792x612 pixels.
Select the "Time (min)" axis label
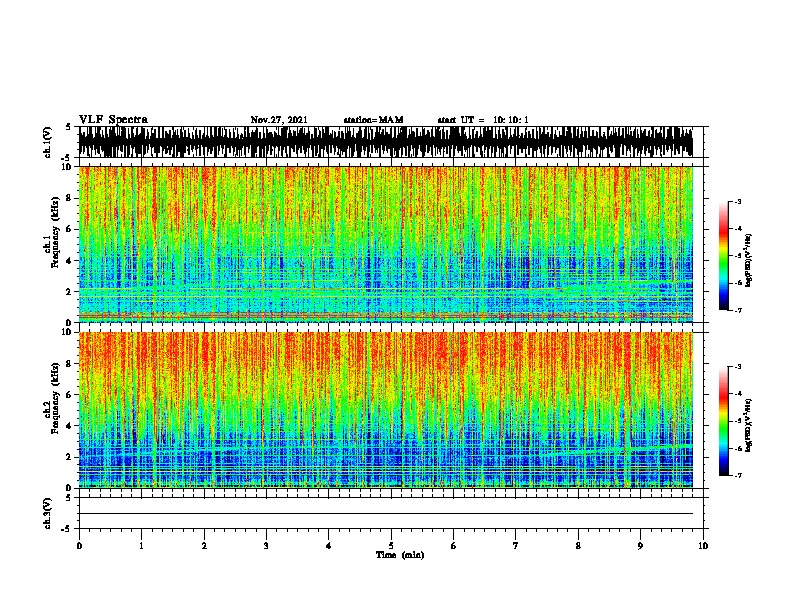pos(400,555)
